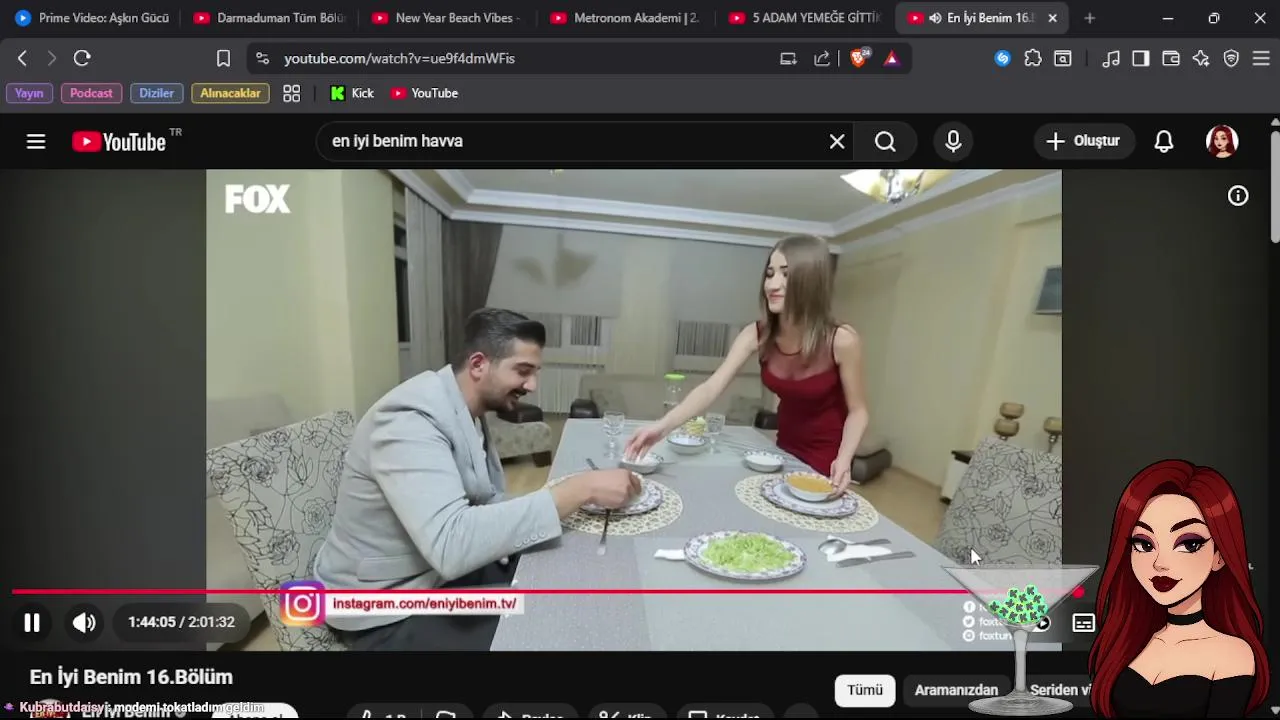
Task: Open the Kick bookmark
Action: coord(352,93)
